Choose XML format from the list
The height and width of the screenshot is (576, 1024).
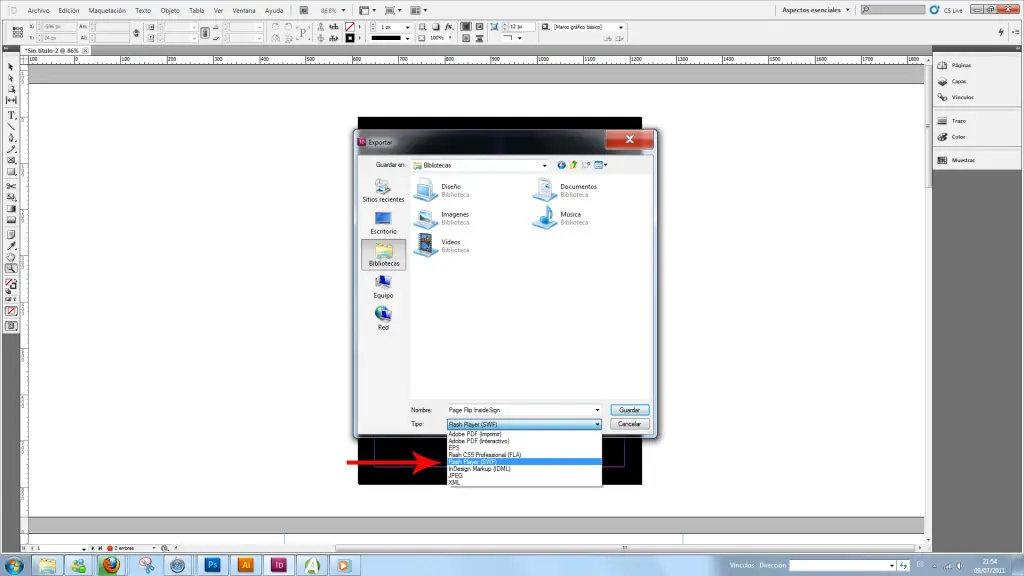[x=524, y=483]
